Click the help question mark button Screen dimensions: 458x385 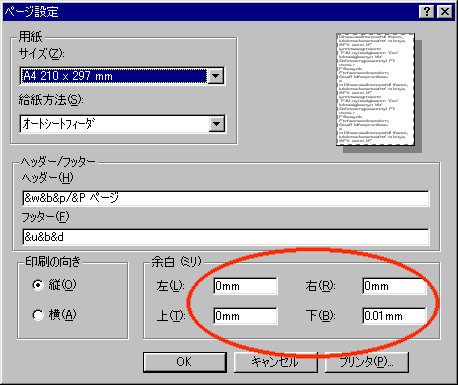[x=427, y=12]
